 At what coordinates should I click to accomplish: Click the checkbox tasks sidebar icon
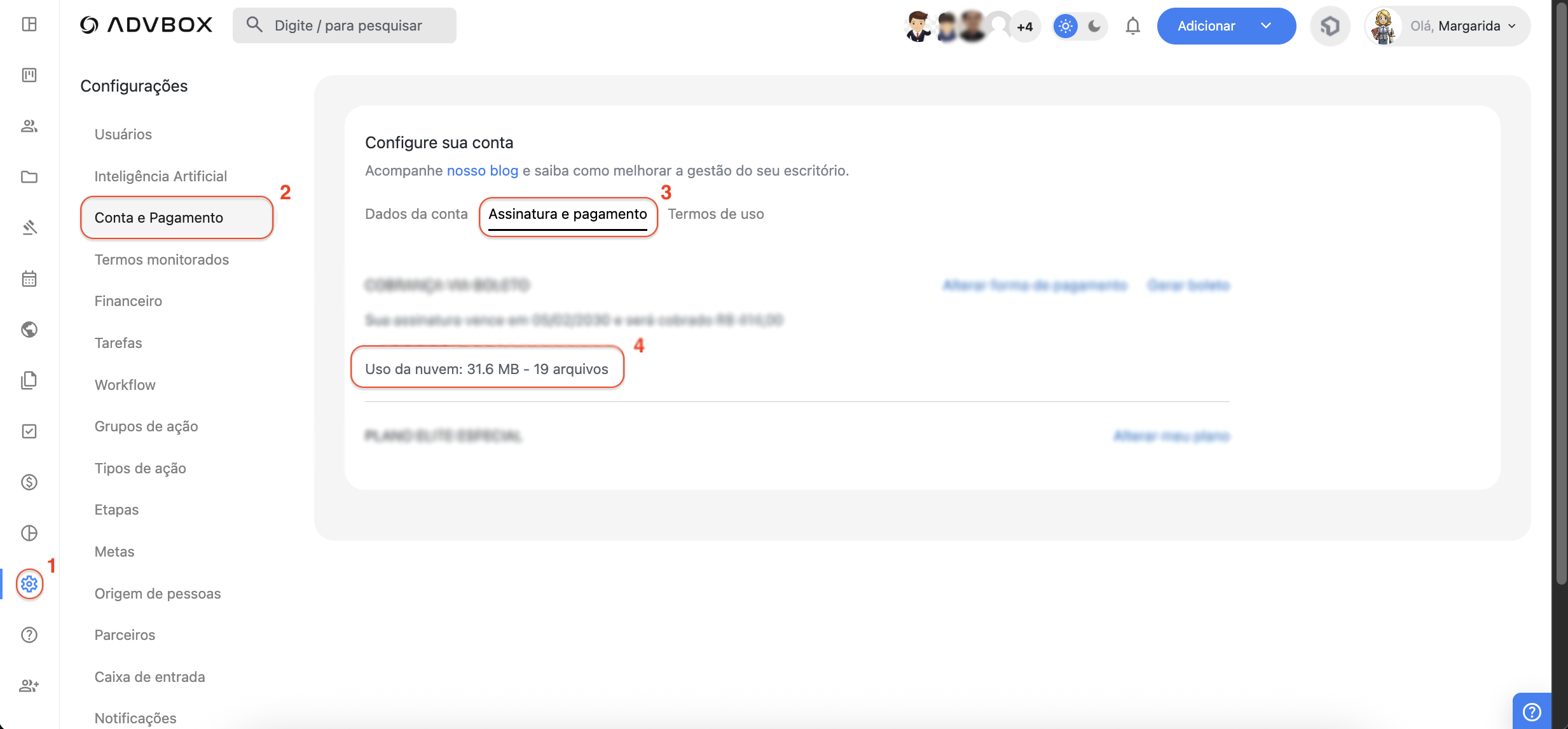click(29, 431)
